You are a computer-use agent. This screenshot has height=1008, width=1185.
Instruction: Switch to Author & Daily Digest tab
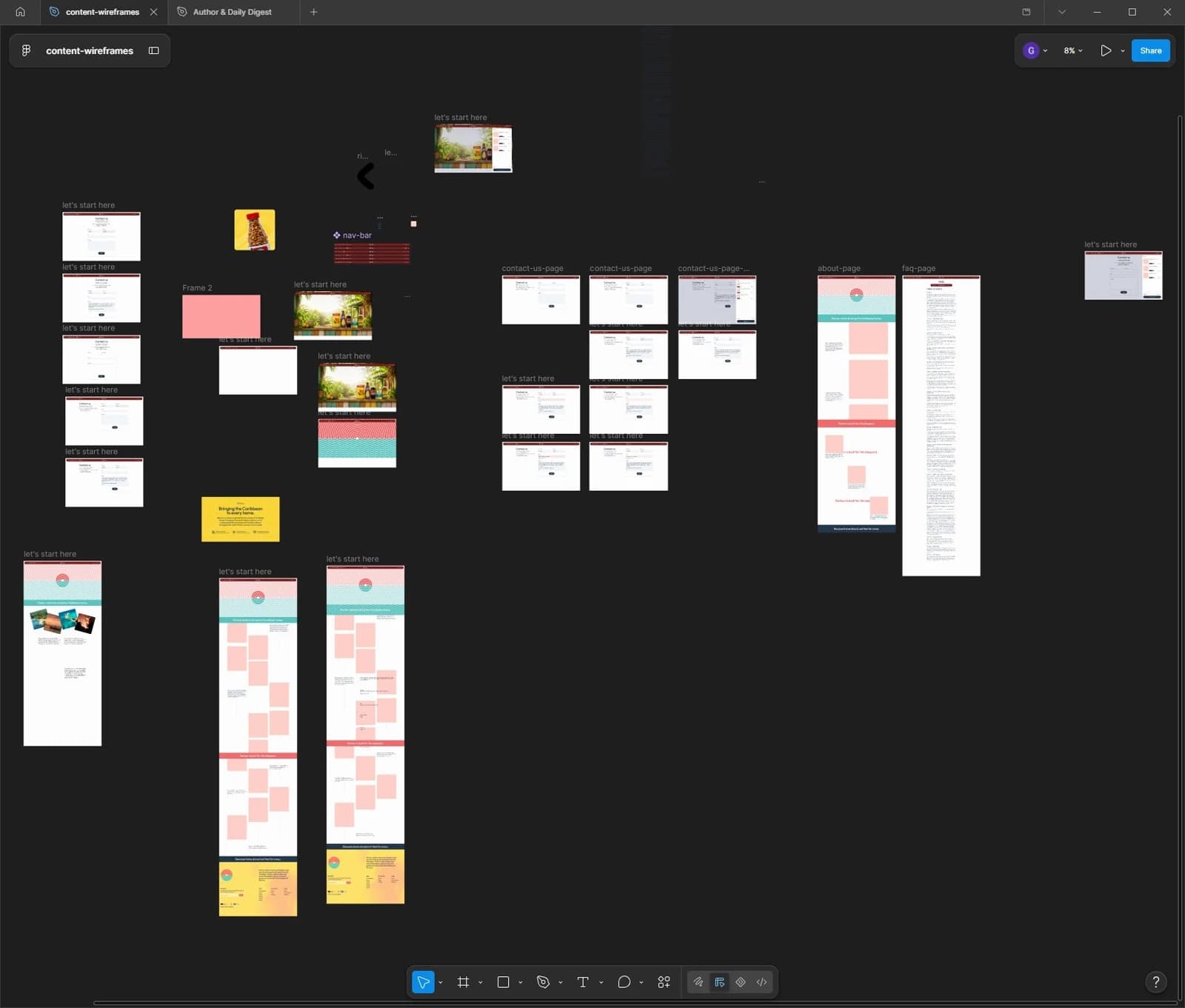click(233, 12)
